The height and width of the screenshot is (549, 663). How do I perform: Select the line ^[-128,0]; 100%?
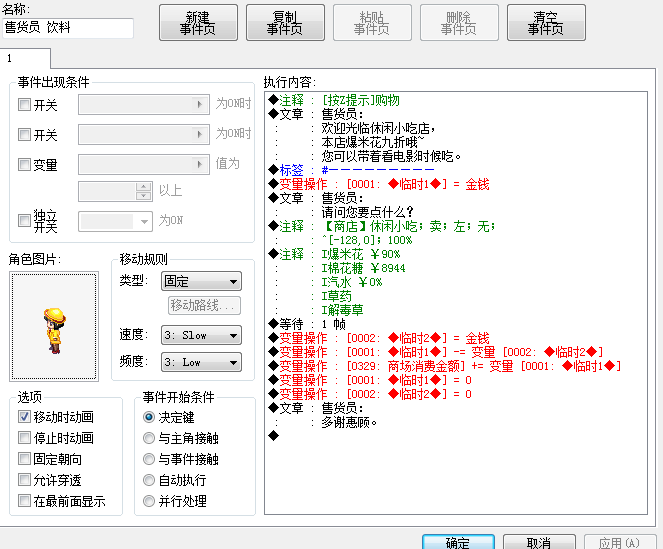pos(456,240)
